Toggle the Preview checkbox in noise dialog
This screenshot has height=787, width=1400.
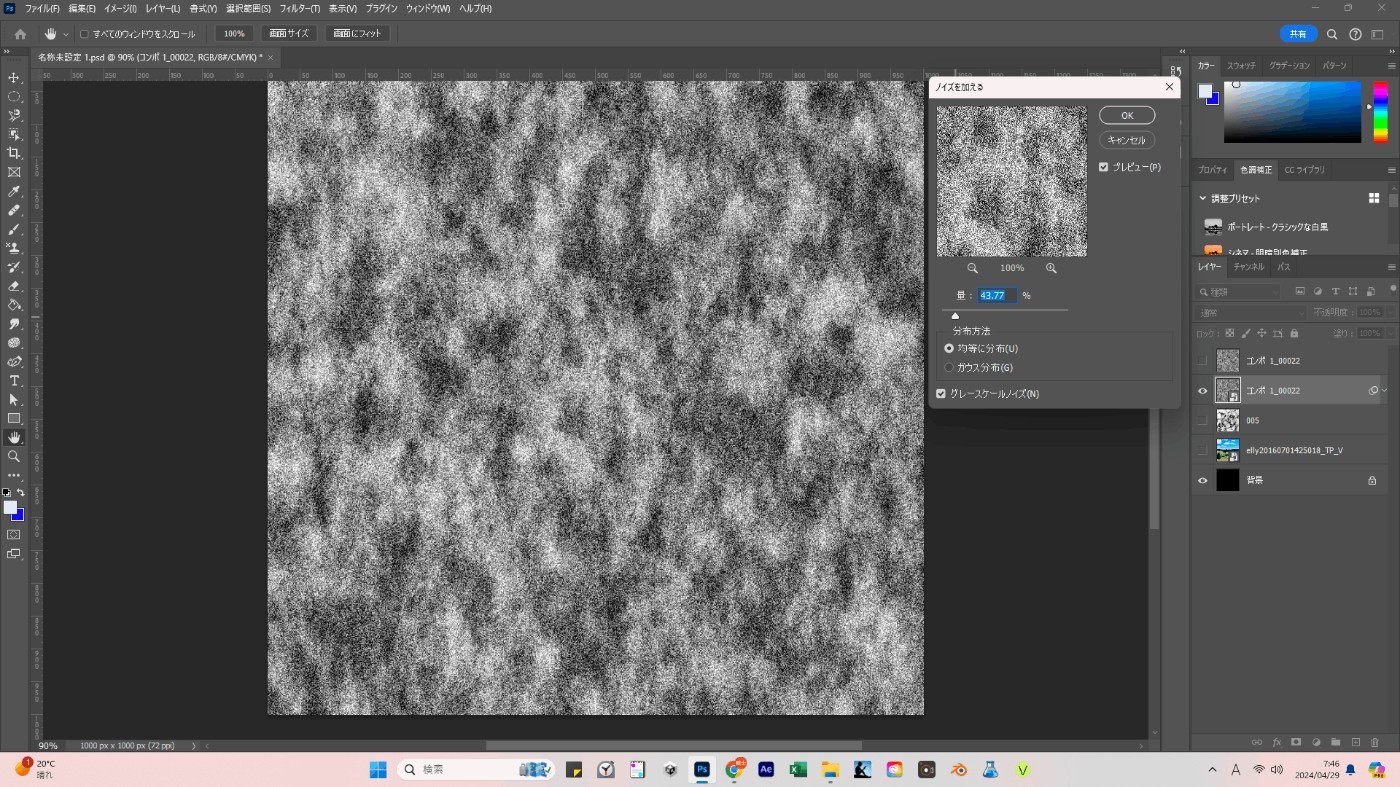(x=1104, y=167)
